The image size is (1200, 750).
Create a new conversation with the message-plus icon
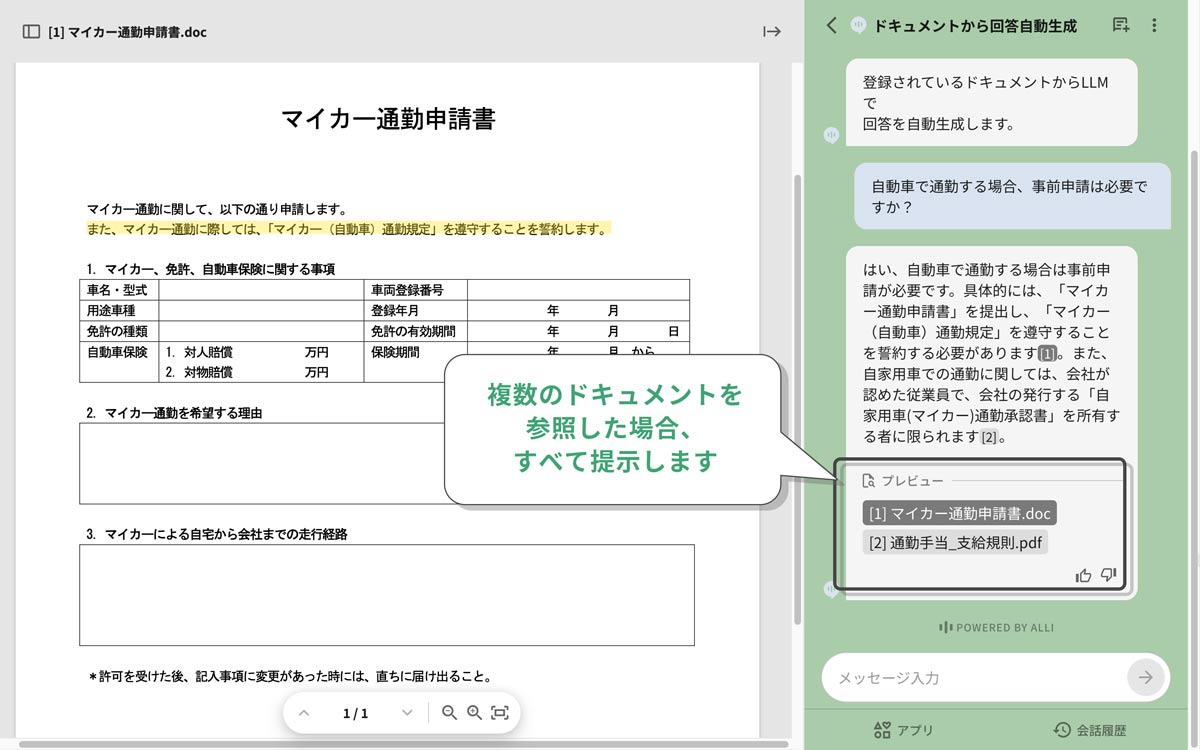pos(1121,25)
